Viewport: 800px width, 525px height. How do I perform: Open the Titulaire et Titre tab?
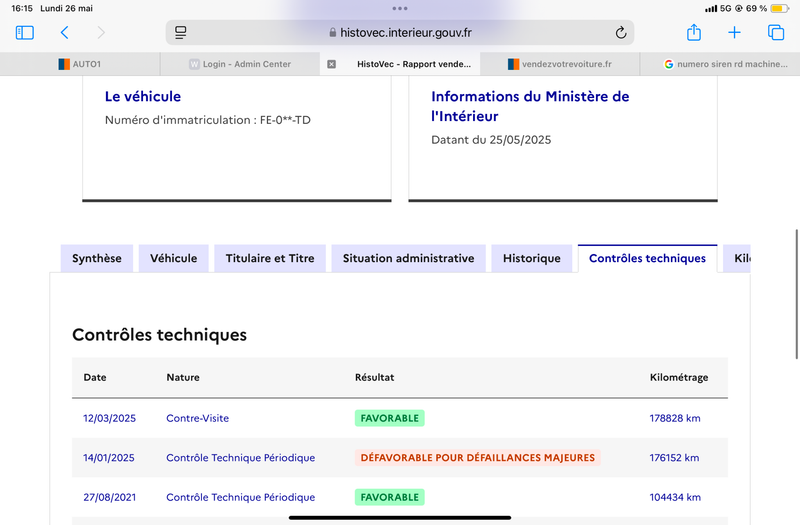pyautogui.click(x=270, y=258)
